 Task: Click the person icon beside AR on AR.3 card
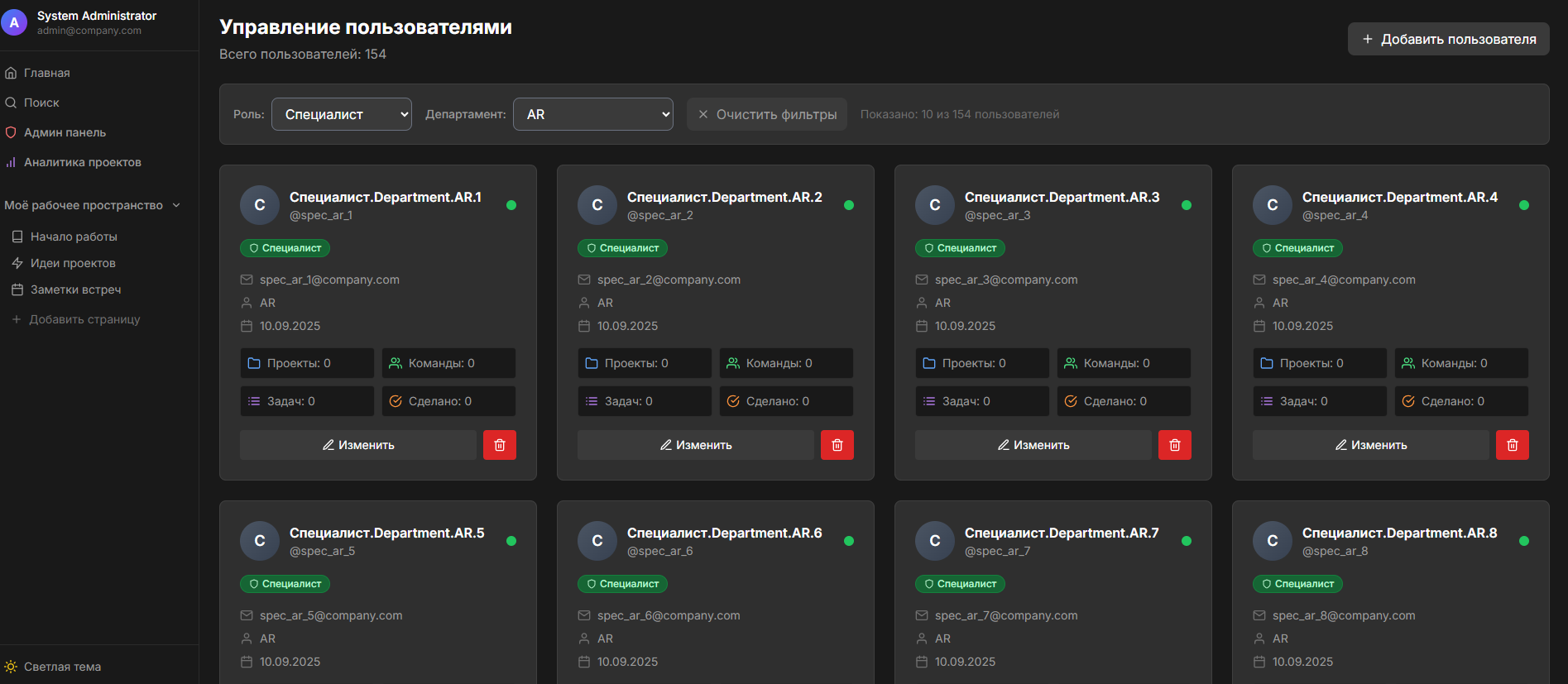pos(922,303)
